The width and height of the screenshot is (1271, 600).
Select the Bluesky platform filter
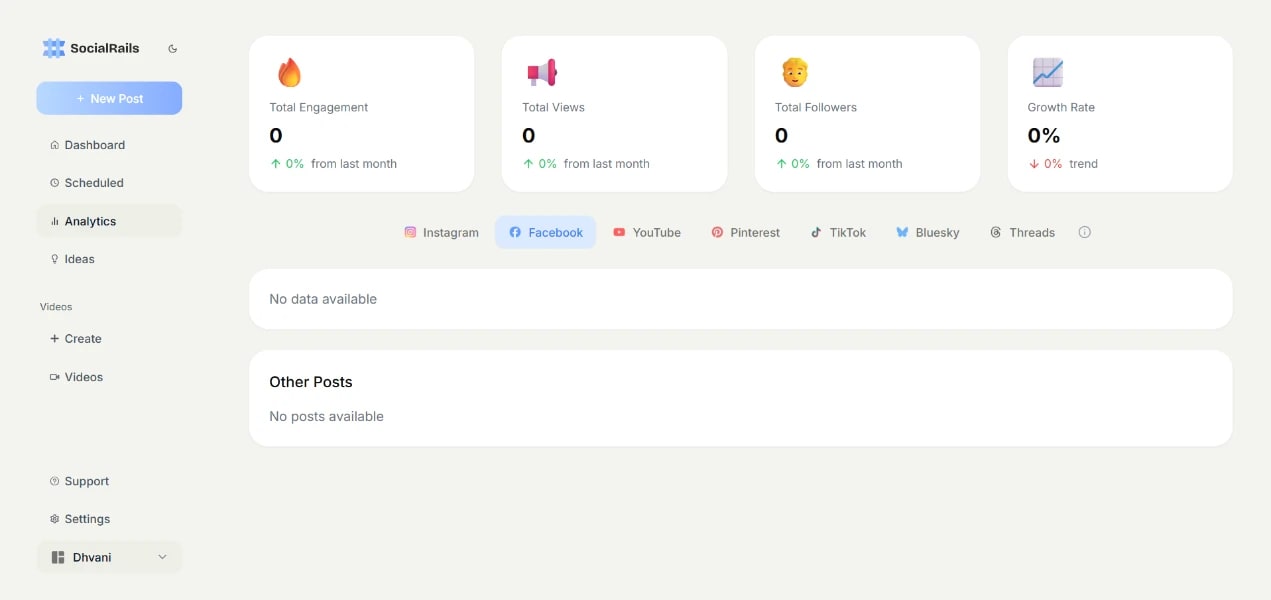(x=928, y=232)
